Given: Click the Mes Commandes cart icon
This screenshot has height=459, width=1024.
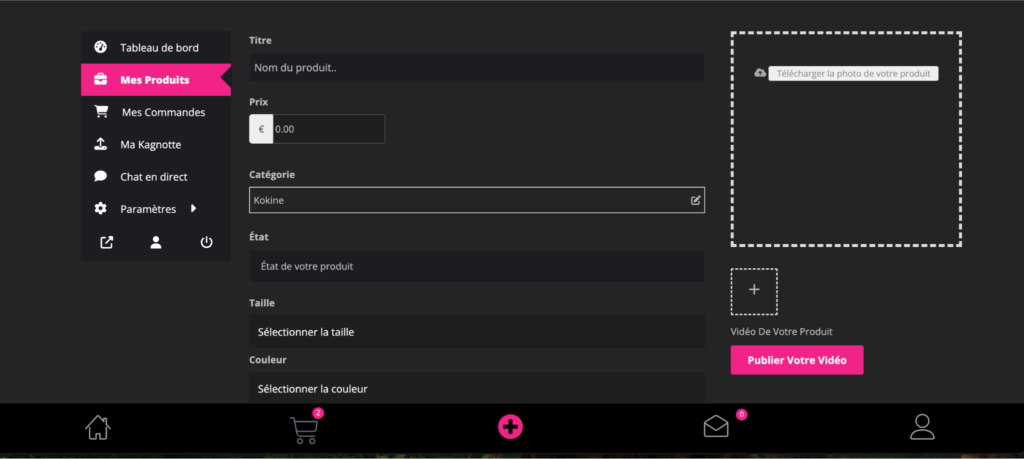Looking at the screenshot, I should point(101,112).
